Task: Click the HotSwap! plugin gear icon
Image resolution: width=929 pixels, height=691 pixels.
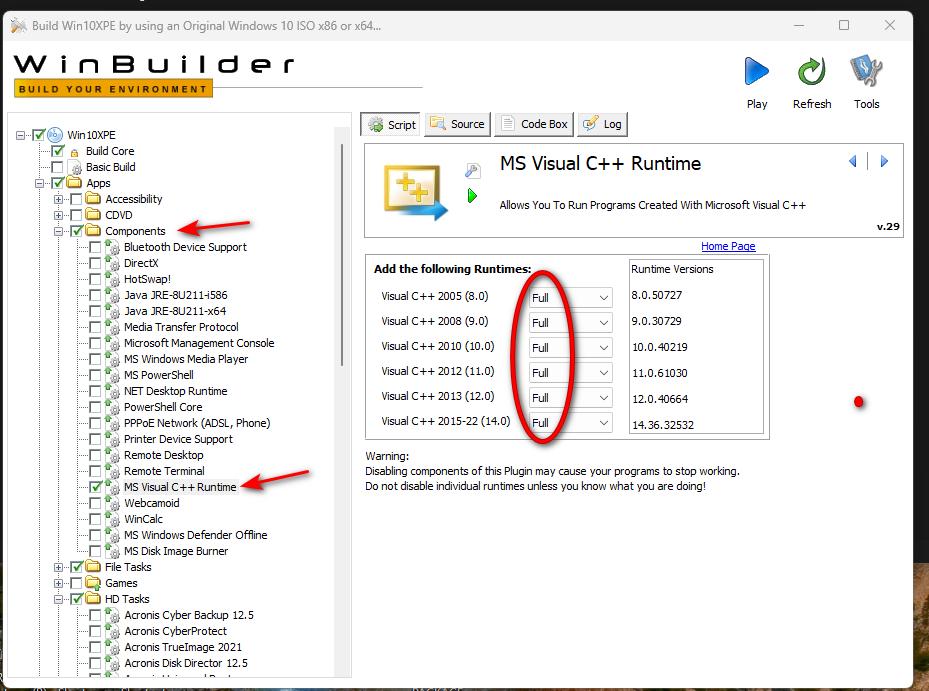Action: click(x=113, y=279)
